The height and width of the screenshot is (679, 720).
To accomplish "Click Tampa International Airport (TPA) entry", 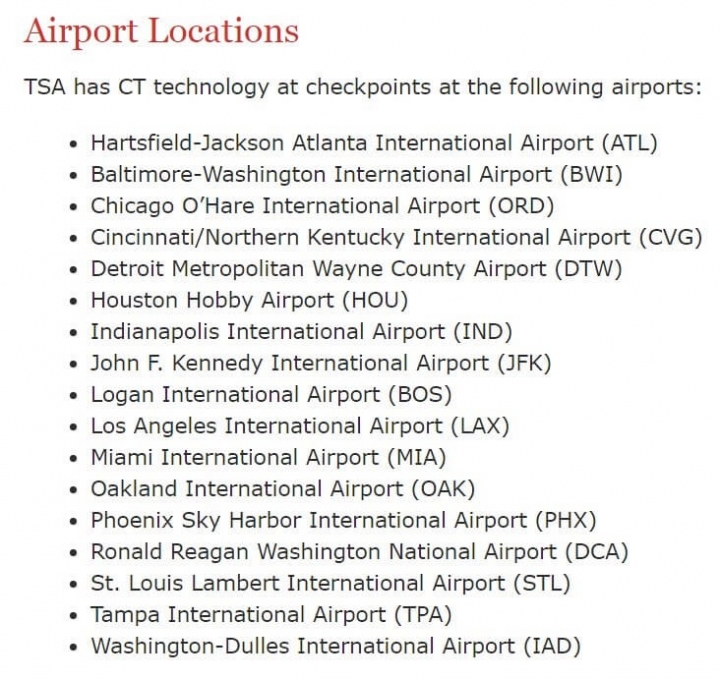I will [271, 615].
